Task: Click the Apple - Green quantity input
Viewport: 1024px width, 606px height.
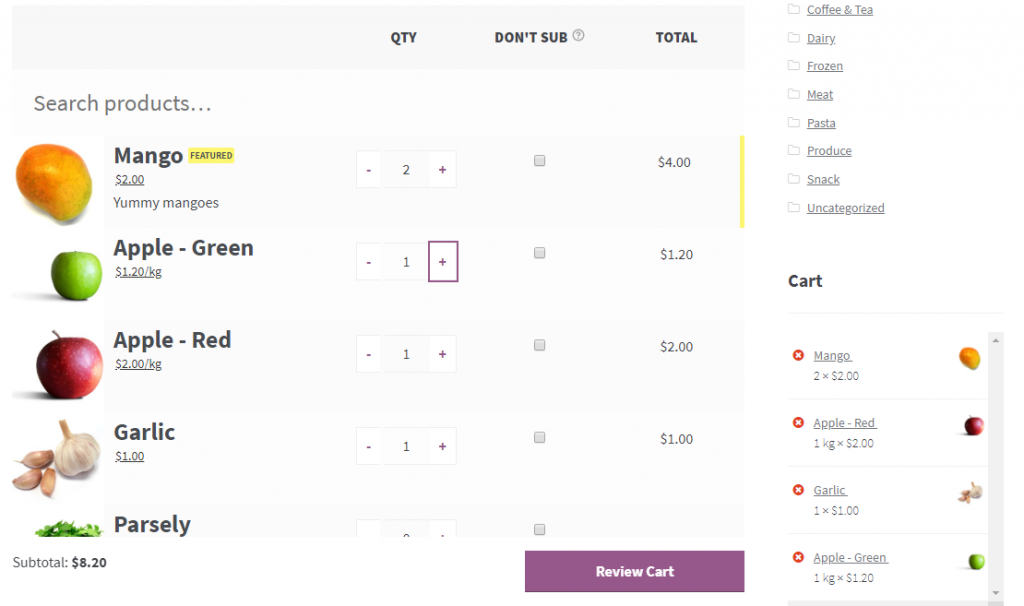Action: point(406,262)
